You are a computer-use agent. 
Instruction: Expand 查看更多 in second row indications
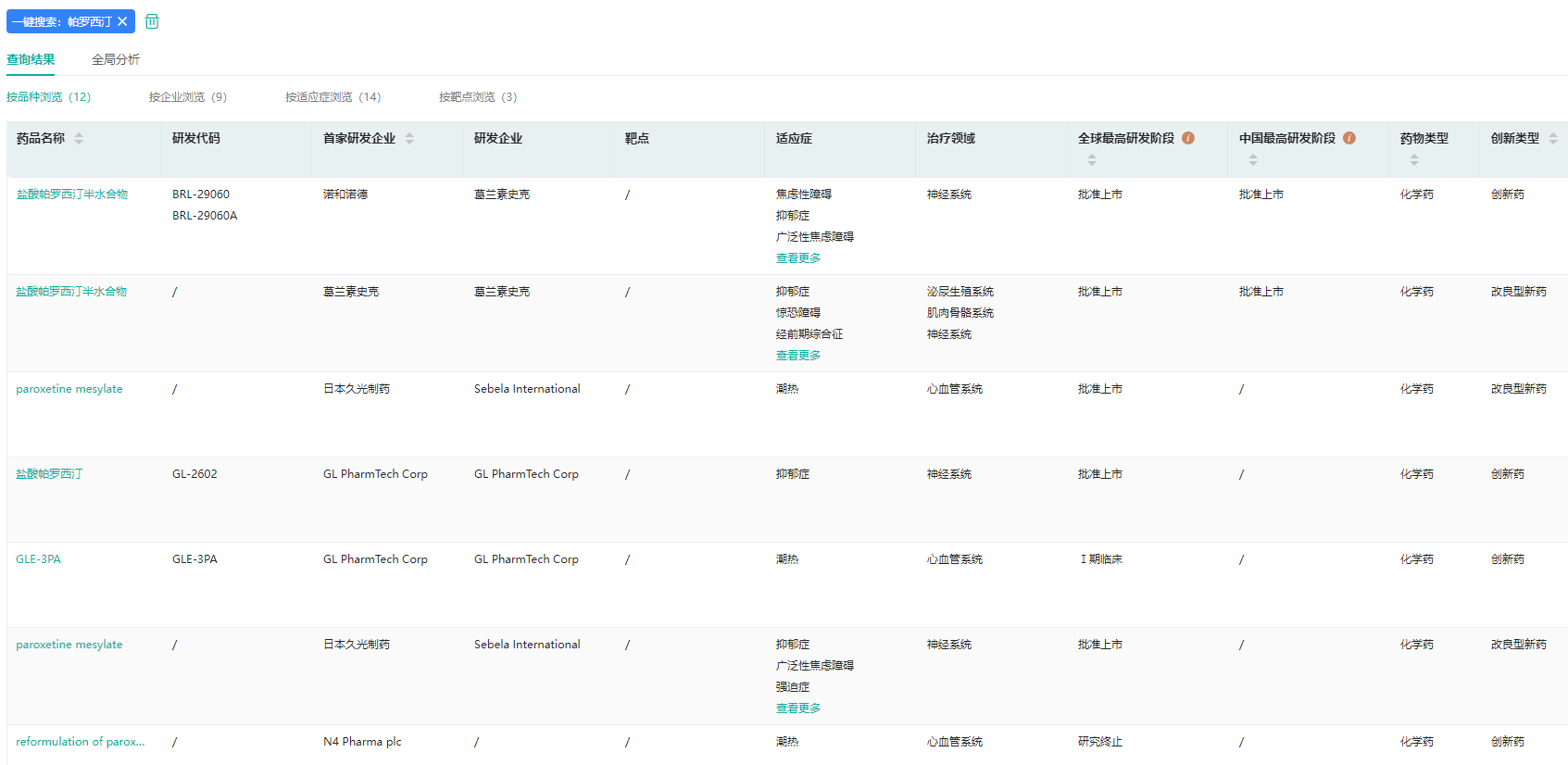pyautogui.click(x=798, y=356)
